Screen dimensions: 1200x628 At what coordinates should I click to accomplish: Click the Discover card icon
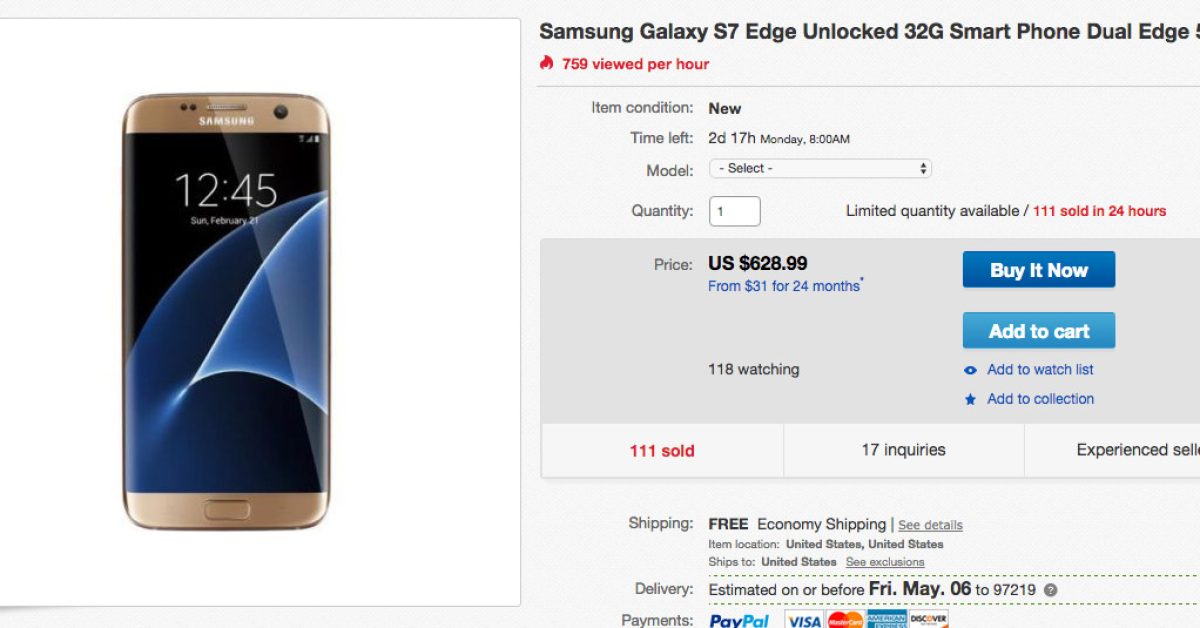[x=929, y=620]
